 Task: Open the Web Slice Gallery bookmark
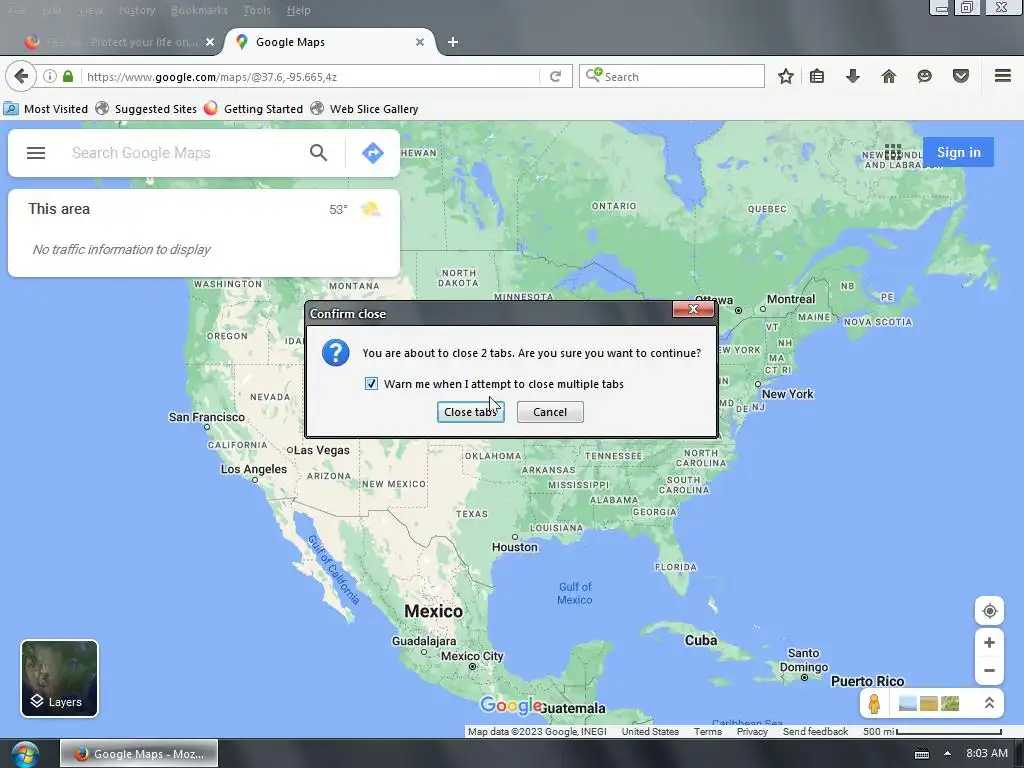[364, 109]
